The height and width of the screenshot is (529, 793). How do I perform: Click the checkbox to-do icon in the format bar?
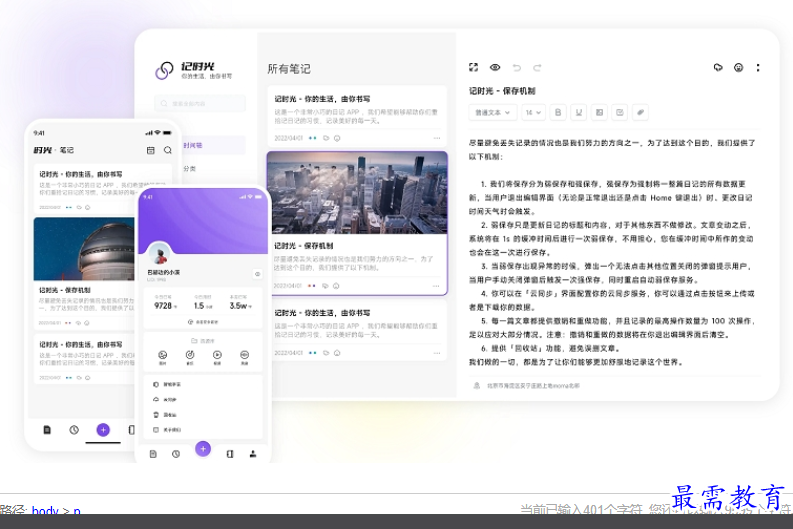coord(620,112)
